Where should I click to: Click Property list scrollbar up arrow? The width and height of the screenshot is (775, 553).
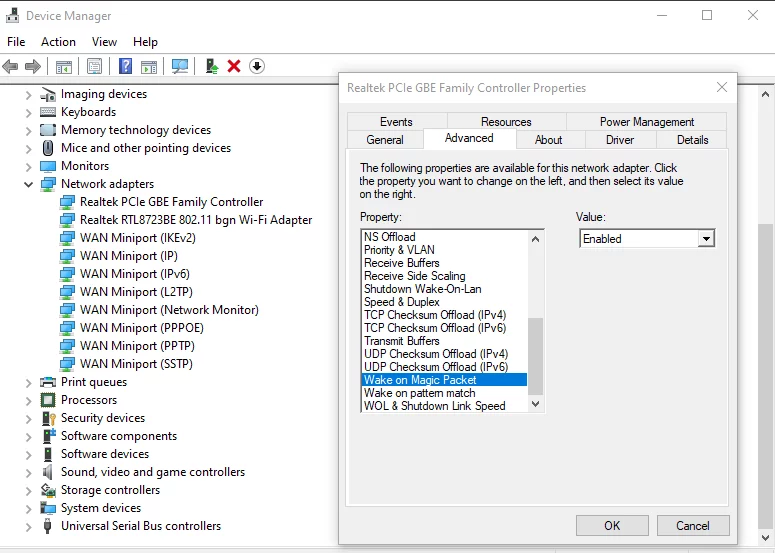coord(535,239)
